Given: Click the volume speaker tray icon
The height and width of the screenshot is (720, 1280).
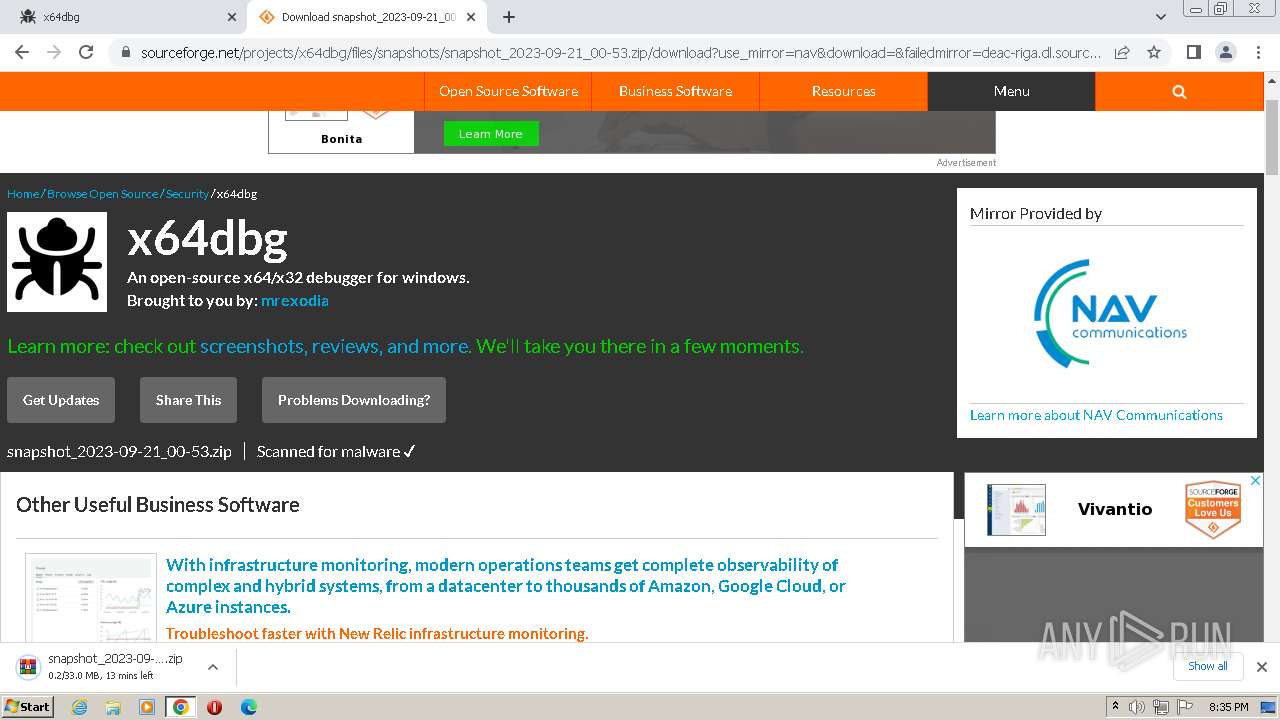Looking at the screenshot, I should click(1137, 707).
